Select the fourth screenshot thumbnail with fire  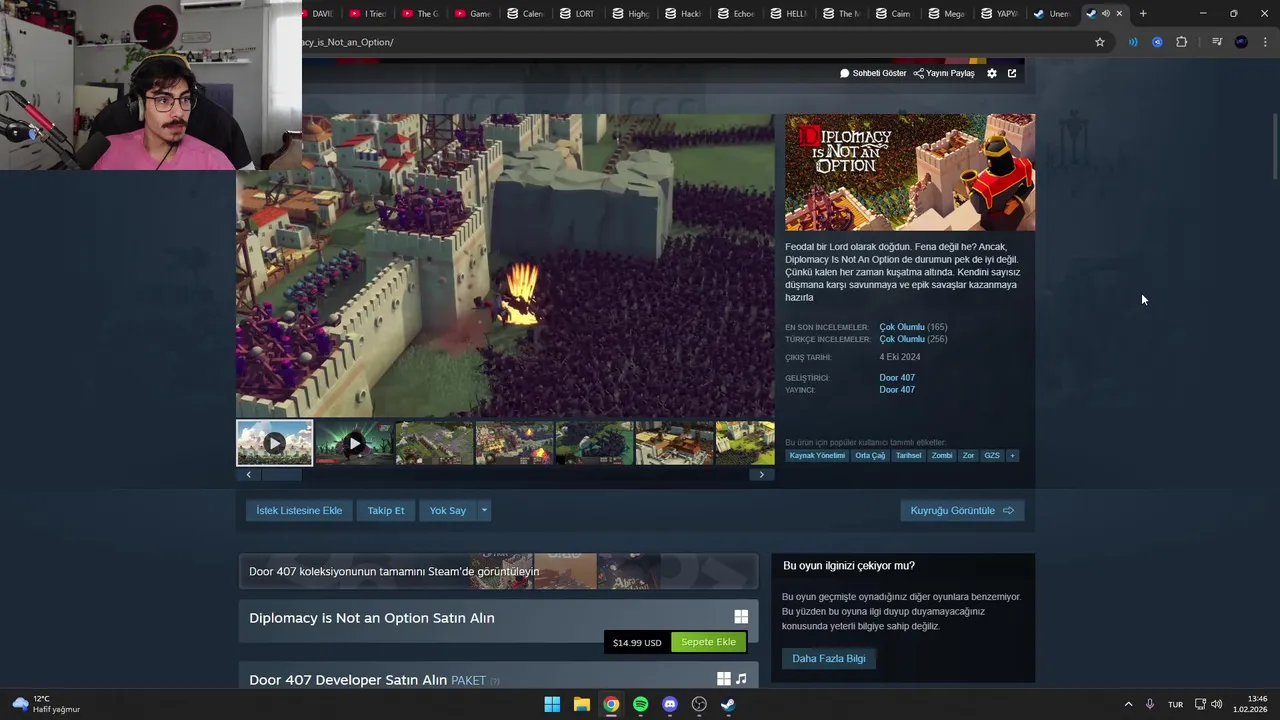(x=514, y=443)
